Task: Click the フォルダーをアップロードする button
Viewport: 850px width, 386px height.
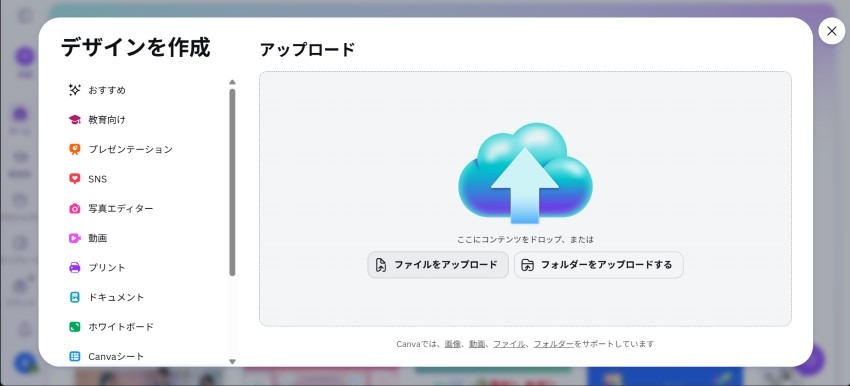Action: pyautogui.click(x=598, y=265)
